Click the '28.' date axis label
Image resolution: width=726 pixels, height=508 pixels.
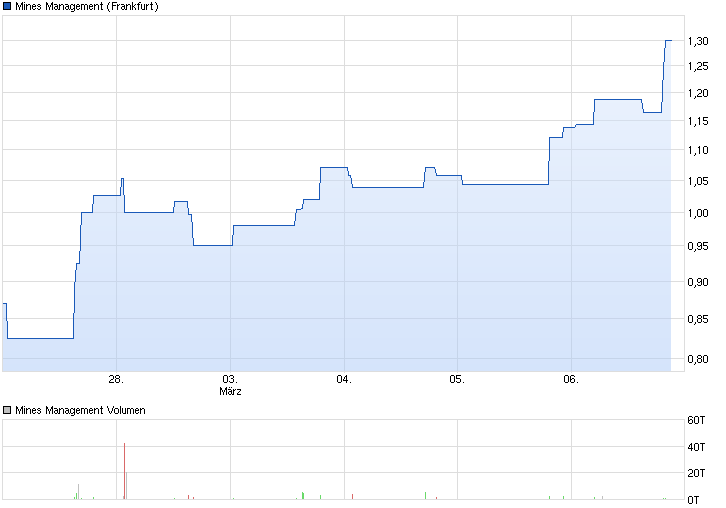pos(116,379)
